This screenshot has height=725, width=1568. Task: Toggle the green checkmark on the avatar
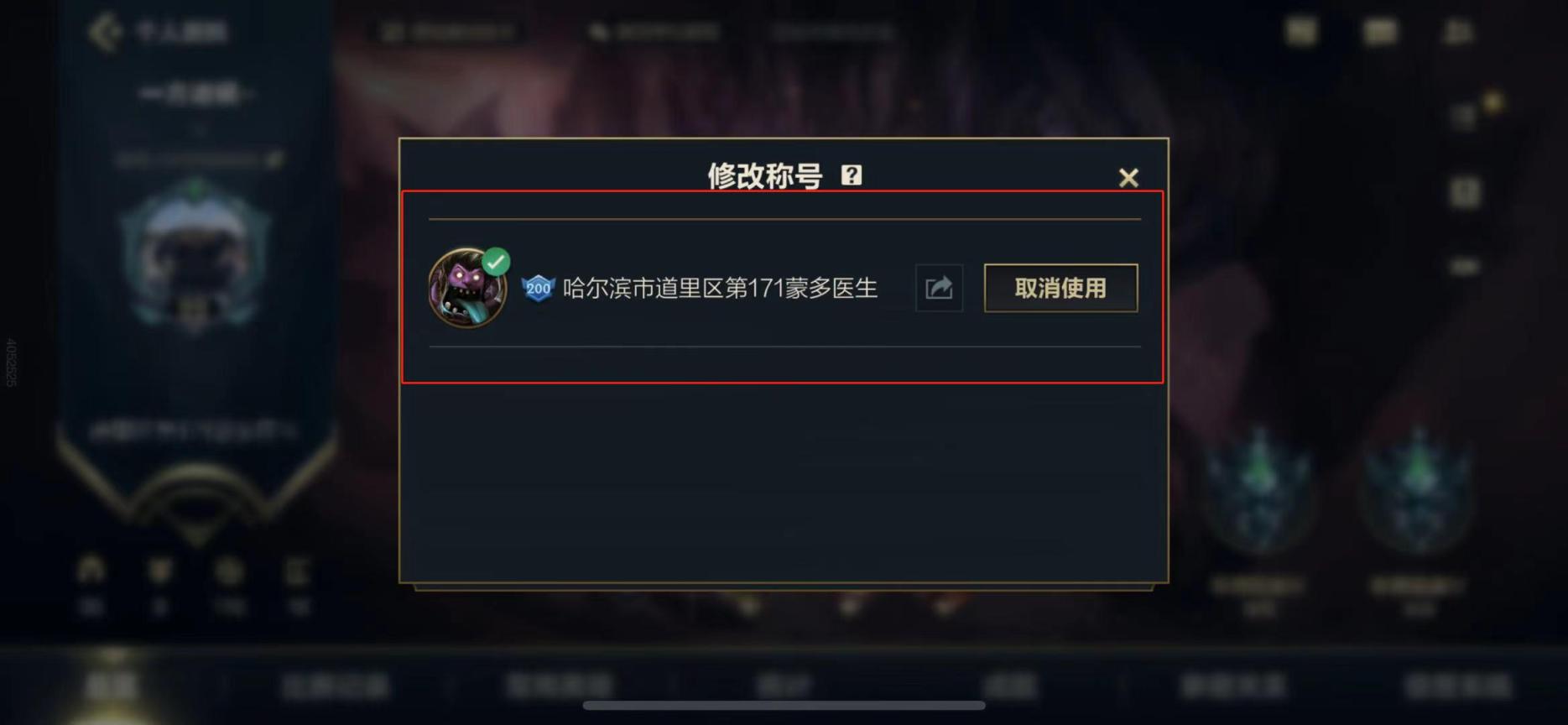click(x=496, y=262)
